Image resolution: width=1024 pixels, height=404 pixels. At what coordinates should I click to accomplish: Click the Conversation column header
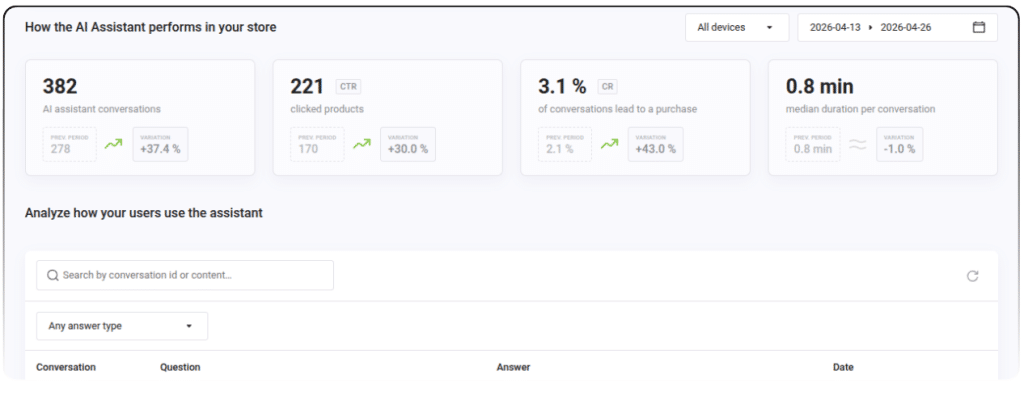[66, 367]
